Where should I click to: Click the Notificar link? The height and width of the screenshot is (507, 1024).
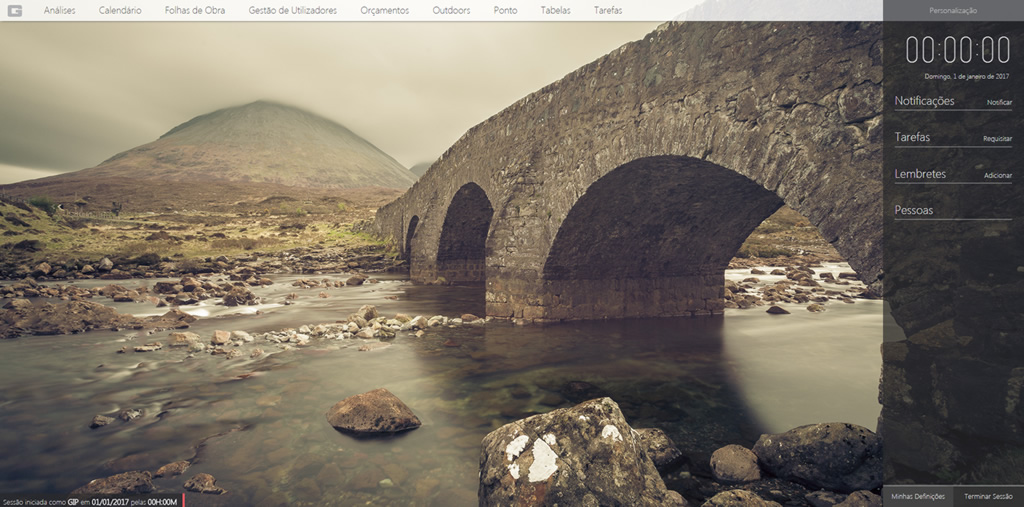[999, 103]
